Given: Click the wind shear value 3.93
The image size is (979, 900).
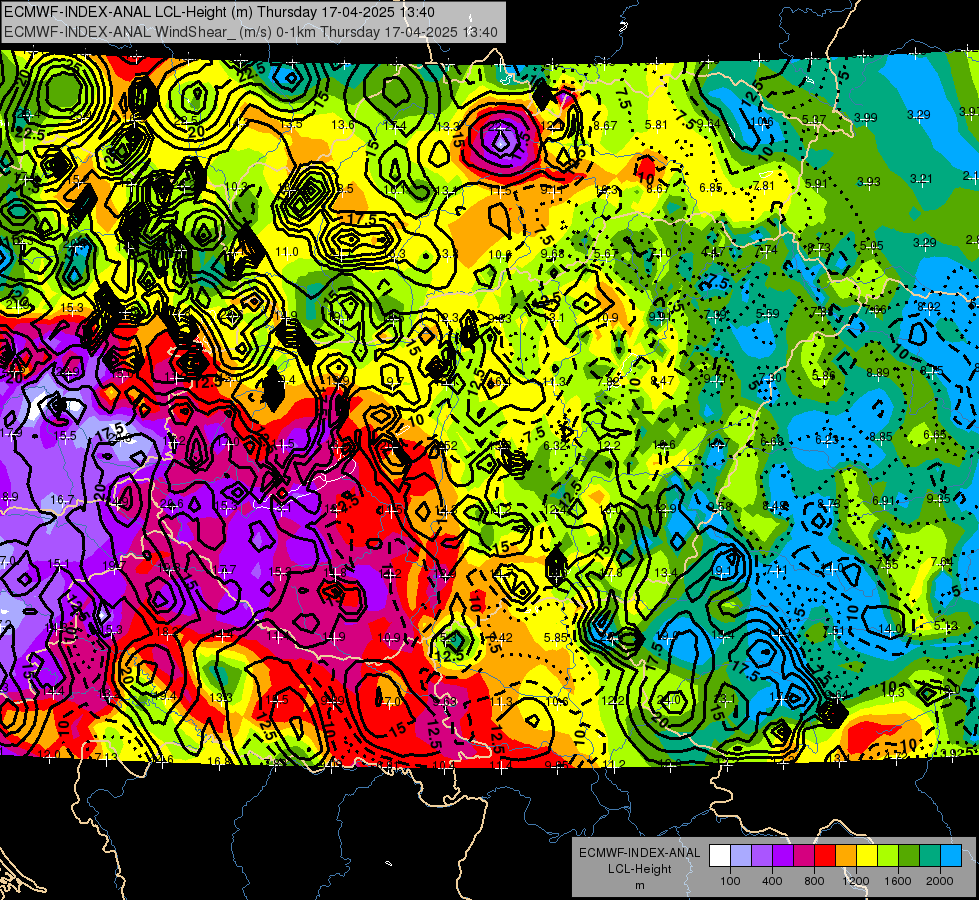Looking at the screenshot, I should pyautogui.click(x=868, y=182).
